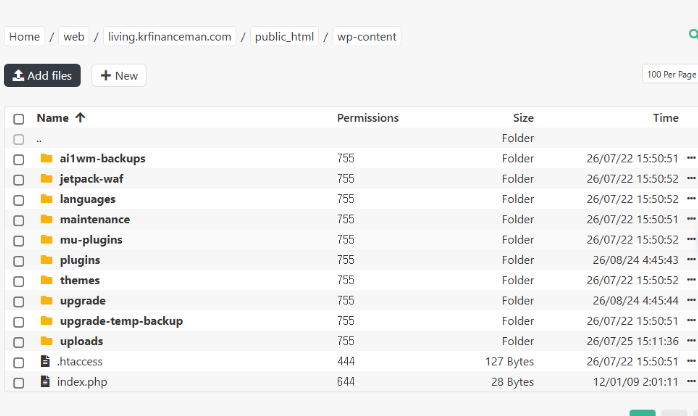Open the three-dot menu for plugins folder
The image size is (698, 416).
[x=691, y=259]
